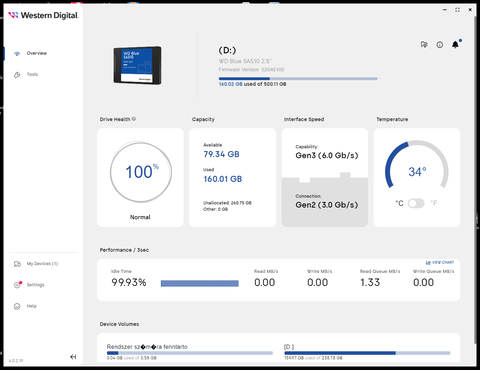This screenshot has height=370, width=480.
Task: Open the Overview section in sidebar
Action: point(37,53)
